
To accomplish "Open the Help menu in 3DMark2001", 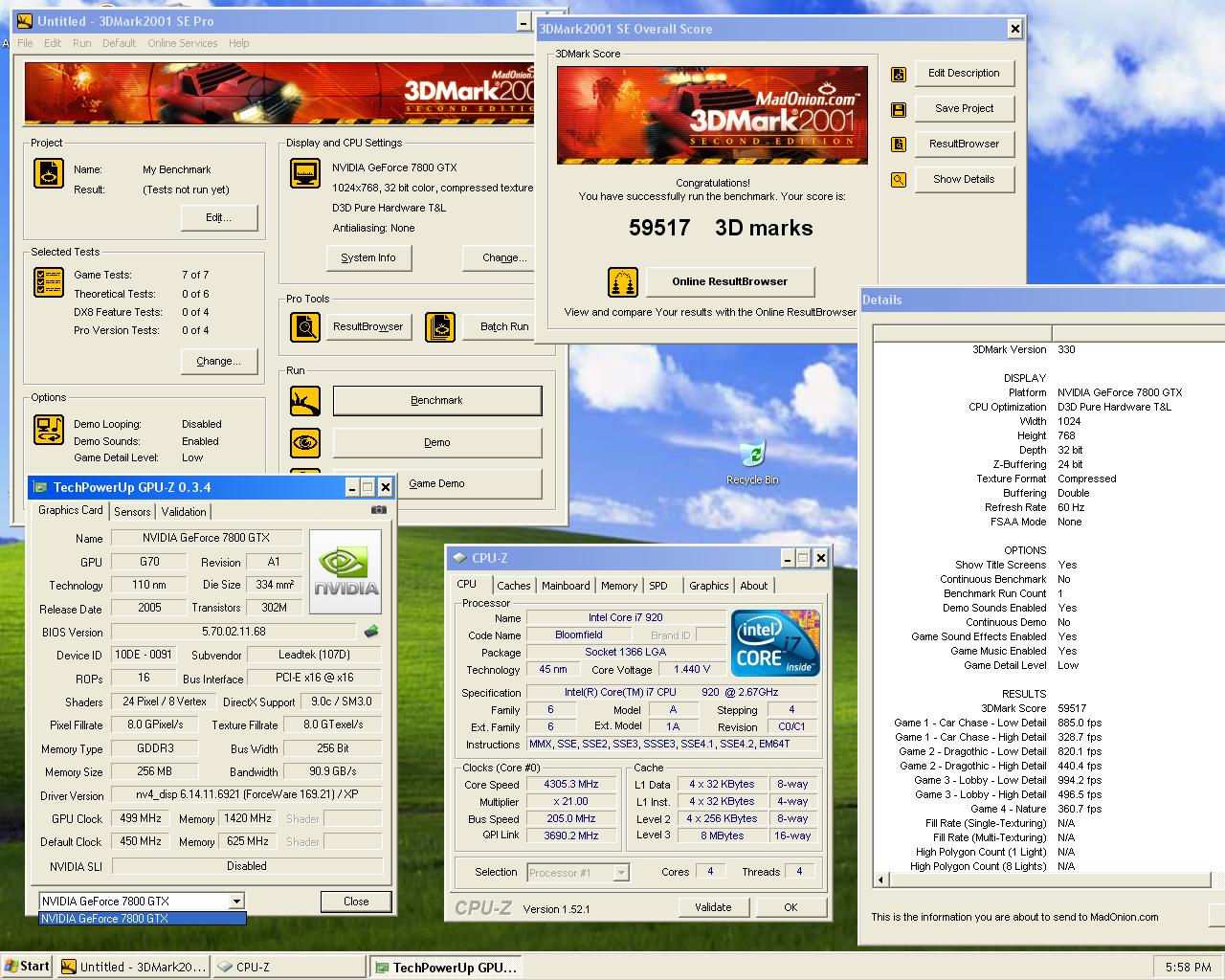I will coord(239,43).
